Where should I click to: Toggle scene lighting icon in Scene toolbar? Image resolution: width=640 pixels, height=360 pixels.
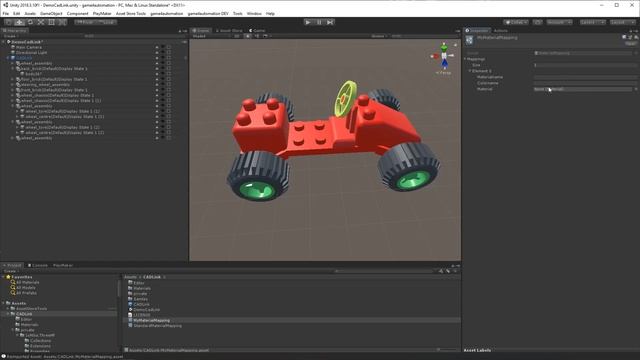pos(248,36)
